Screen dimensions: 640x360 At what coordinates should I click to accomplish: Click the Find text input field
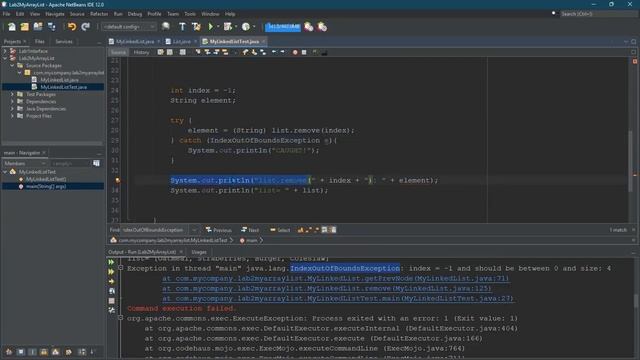(155, 230)
